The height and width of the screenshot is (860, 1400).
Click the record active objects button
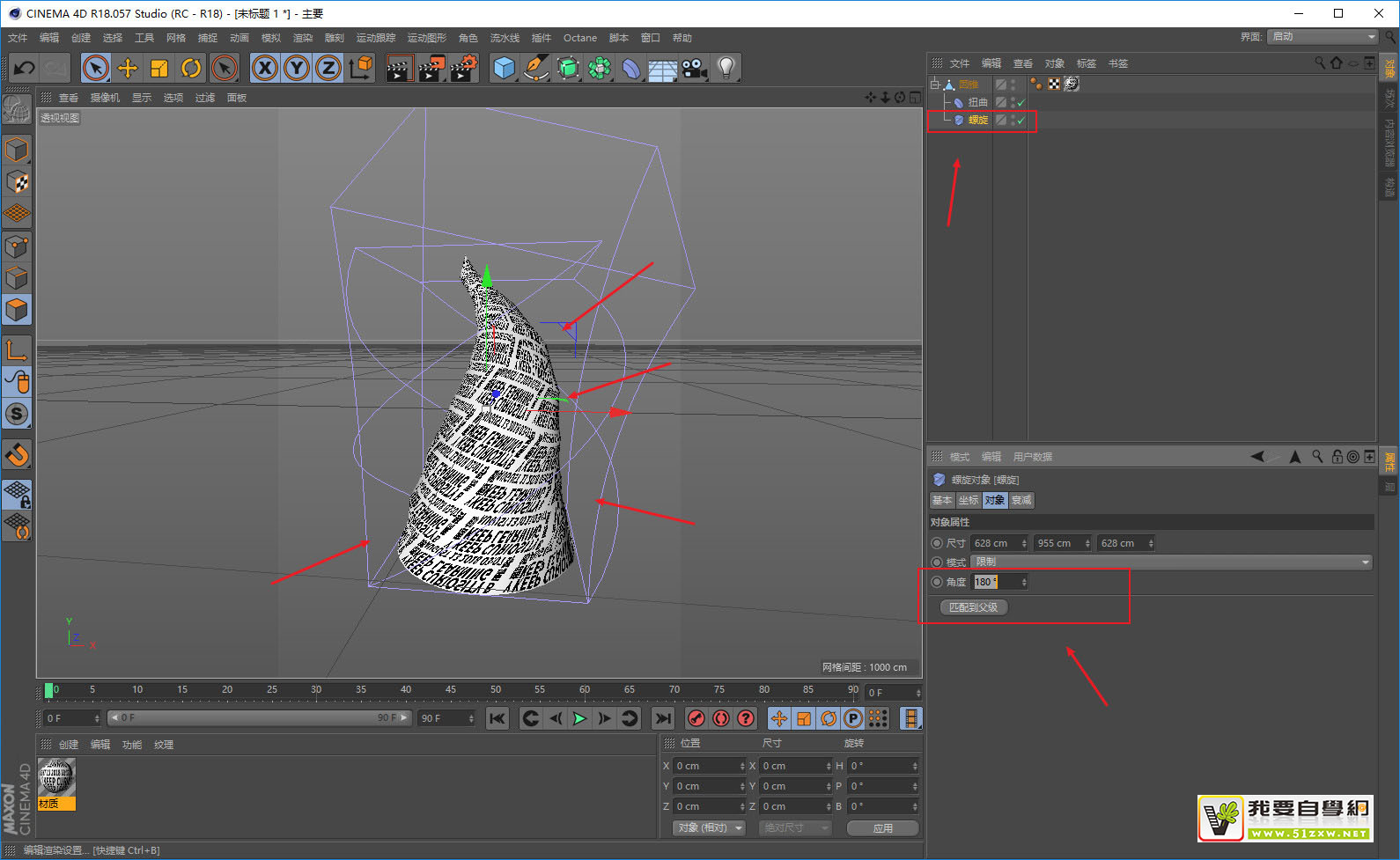(x=696, y=718)
